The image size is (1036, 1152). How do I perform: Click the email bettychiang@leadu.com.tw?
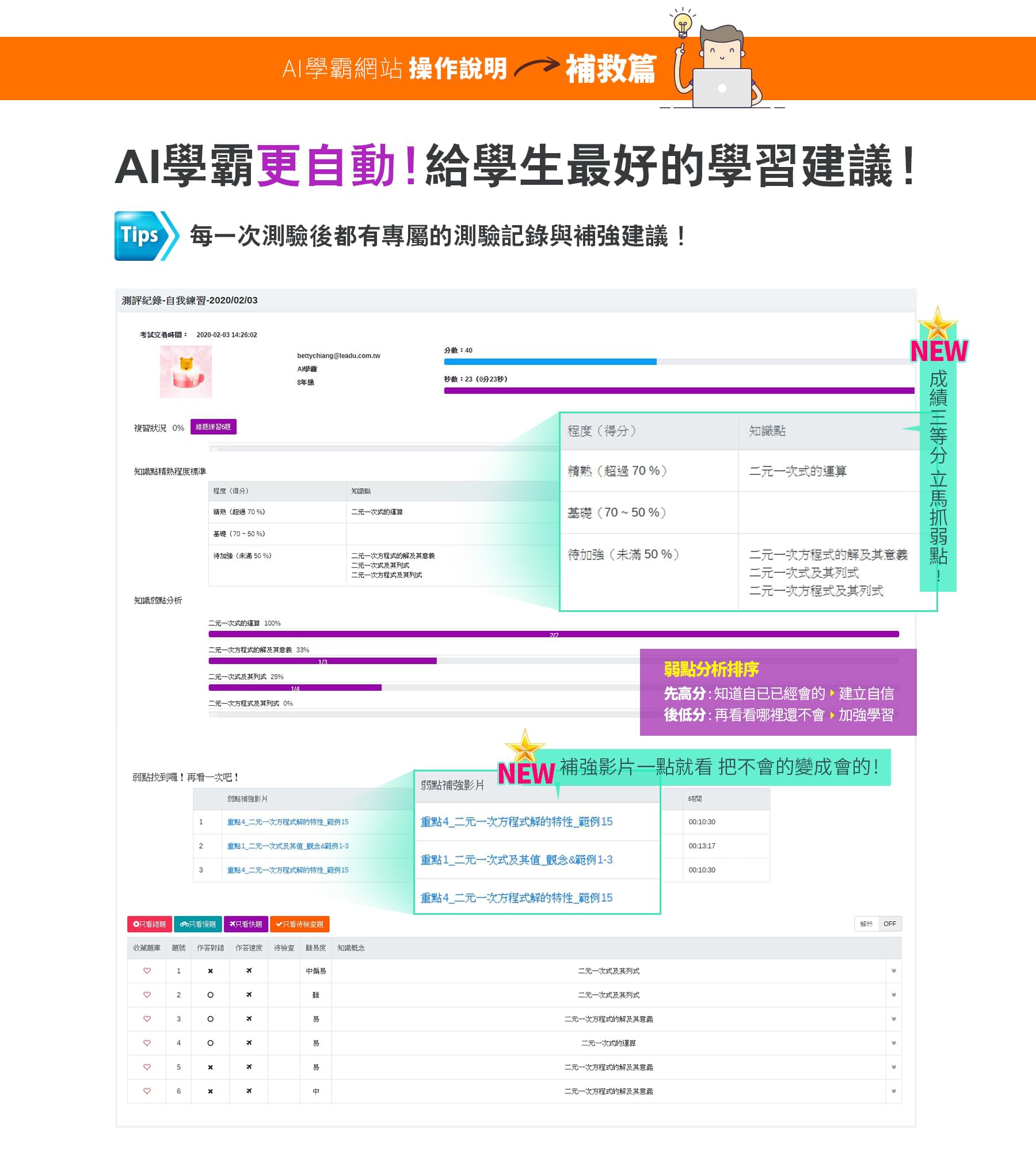338,356
